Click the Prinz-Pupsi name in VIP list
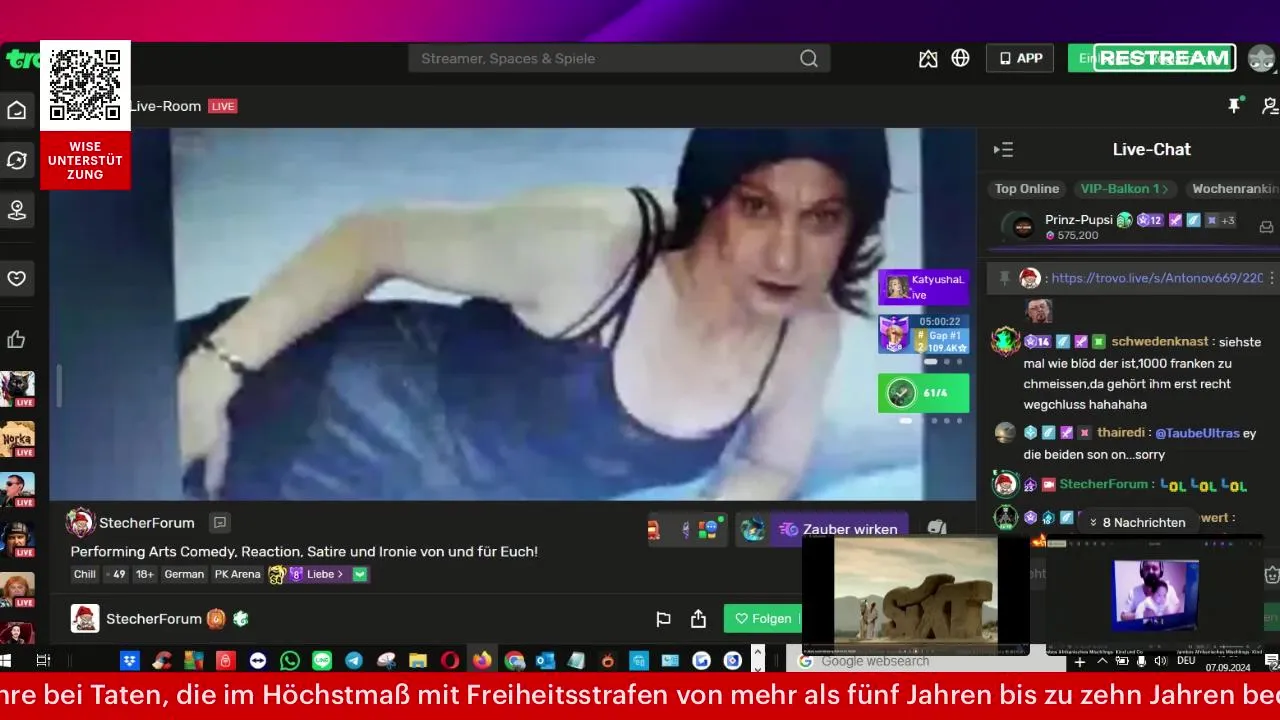This screenshot has width=1280, height=720. (1078, 220)
